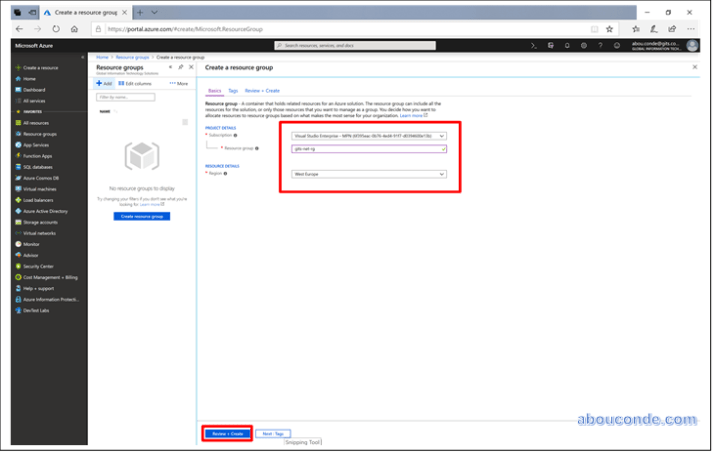The height and width of the screenshot is (452, 714).
Task: Click the Create resource group button
Action: tap(142, 216)
